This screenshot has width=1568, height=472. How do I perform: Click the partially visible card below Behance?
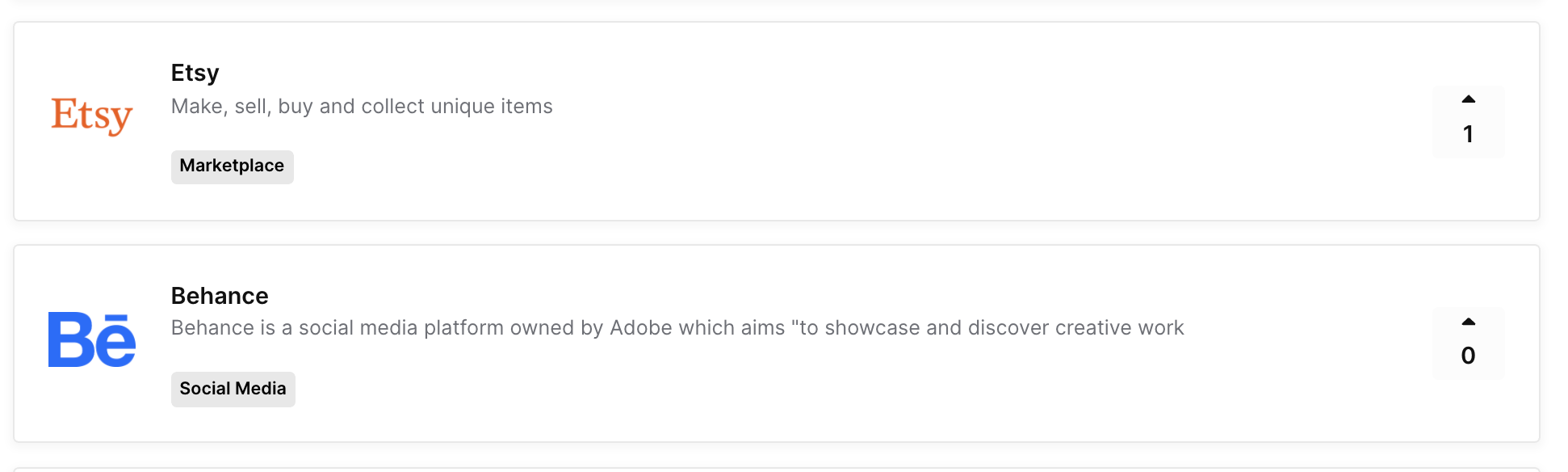click(x=777, y=470)
